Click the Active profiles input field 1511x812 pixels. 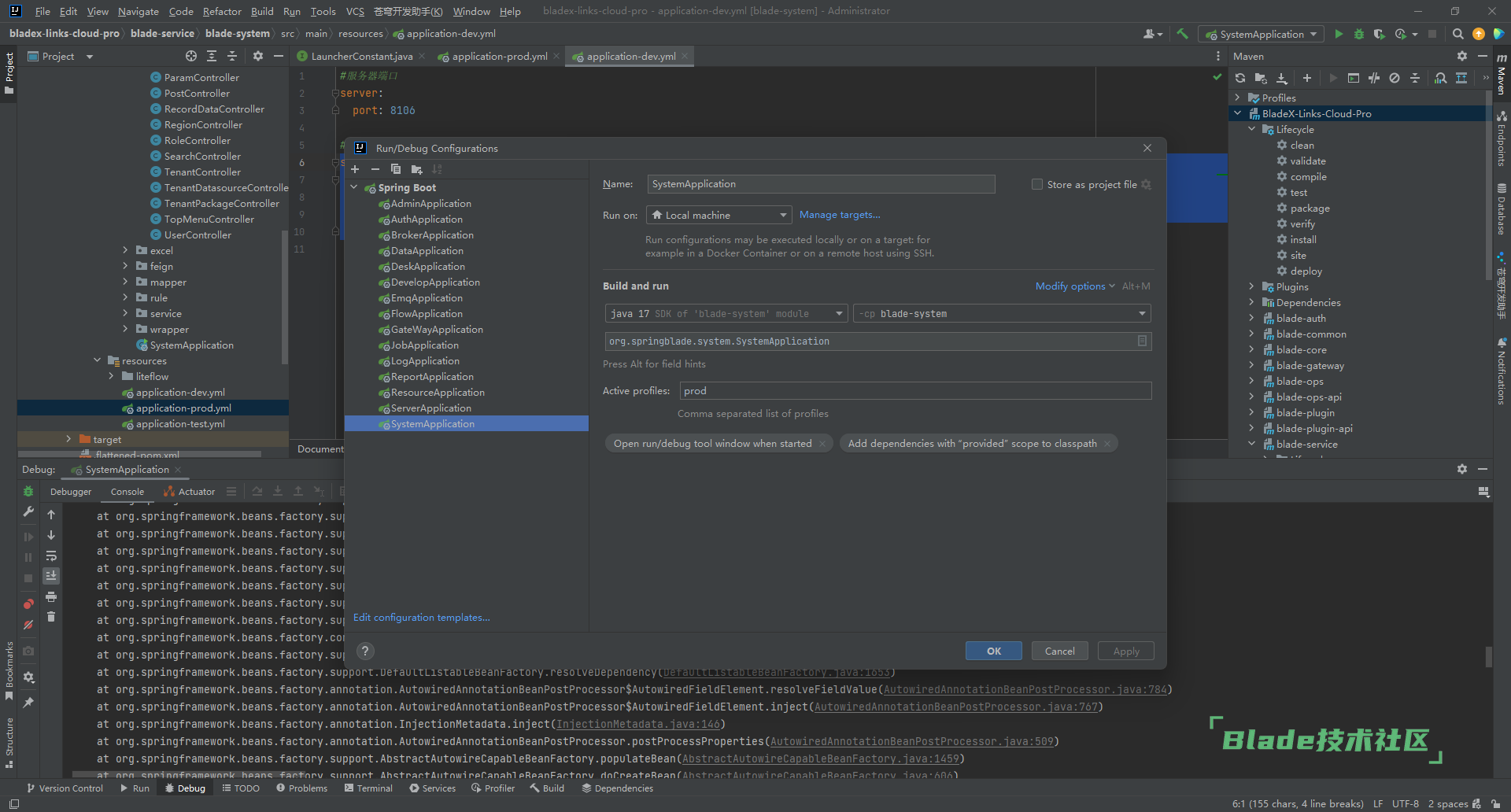tap(914, 391)
